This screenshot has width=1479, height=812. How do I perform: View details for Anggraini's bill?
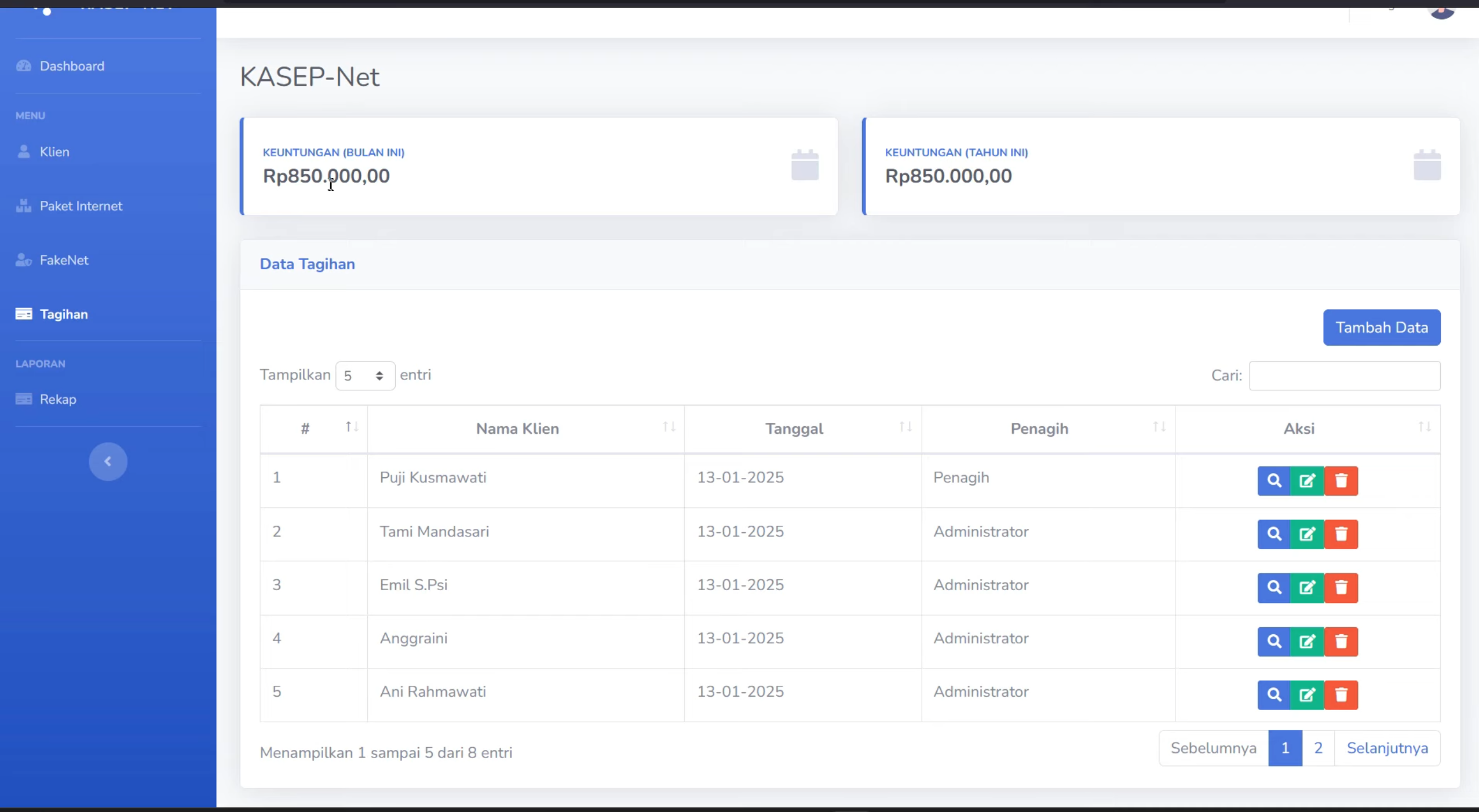[x=1273, y=641]
